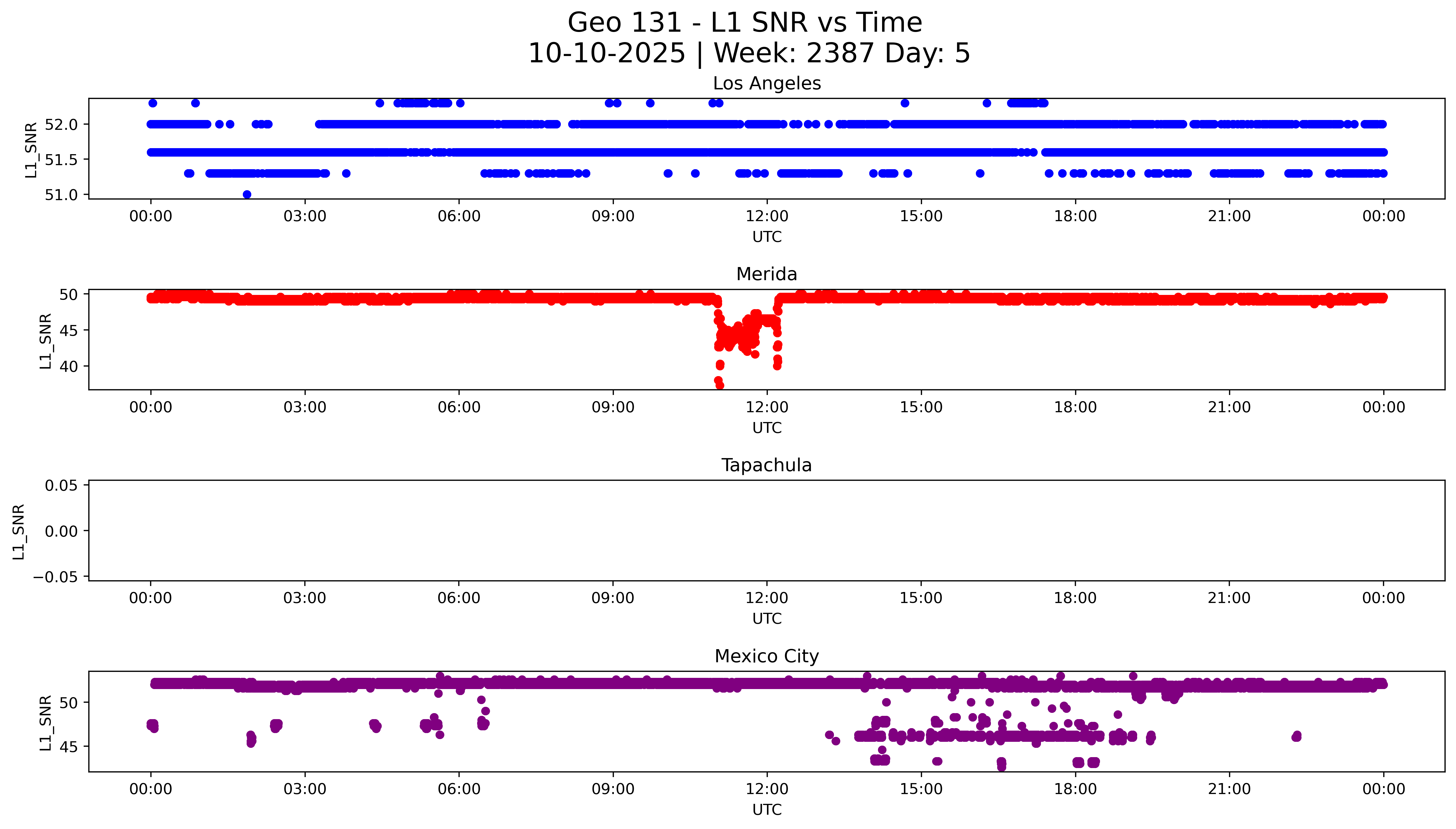Viewport: 1456px width, 829px height.
Task: Click the 'L1_SNR' y-axis label of the Tapachula plot
Action: point(19,531)
